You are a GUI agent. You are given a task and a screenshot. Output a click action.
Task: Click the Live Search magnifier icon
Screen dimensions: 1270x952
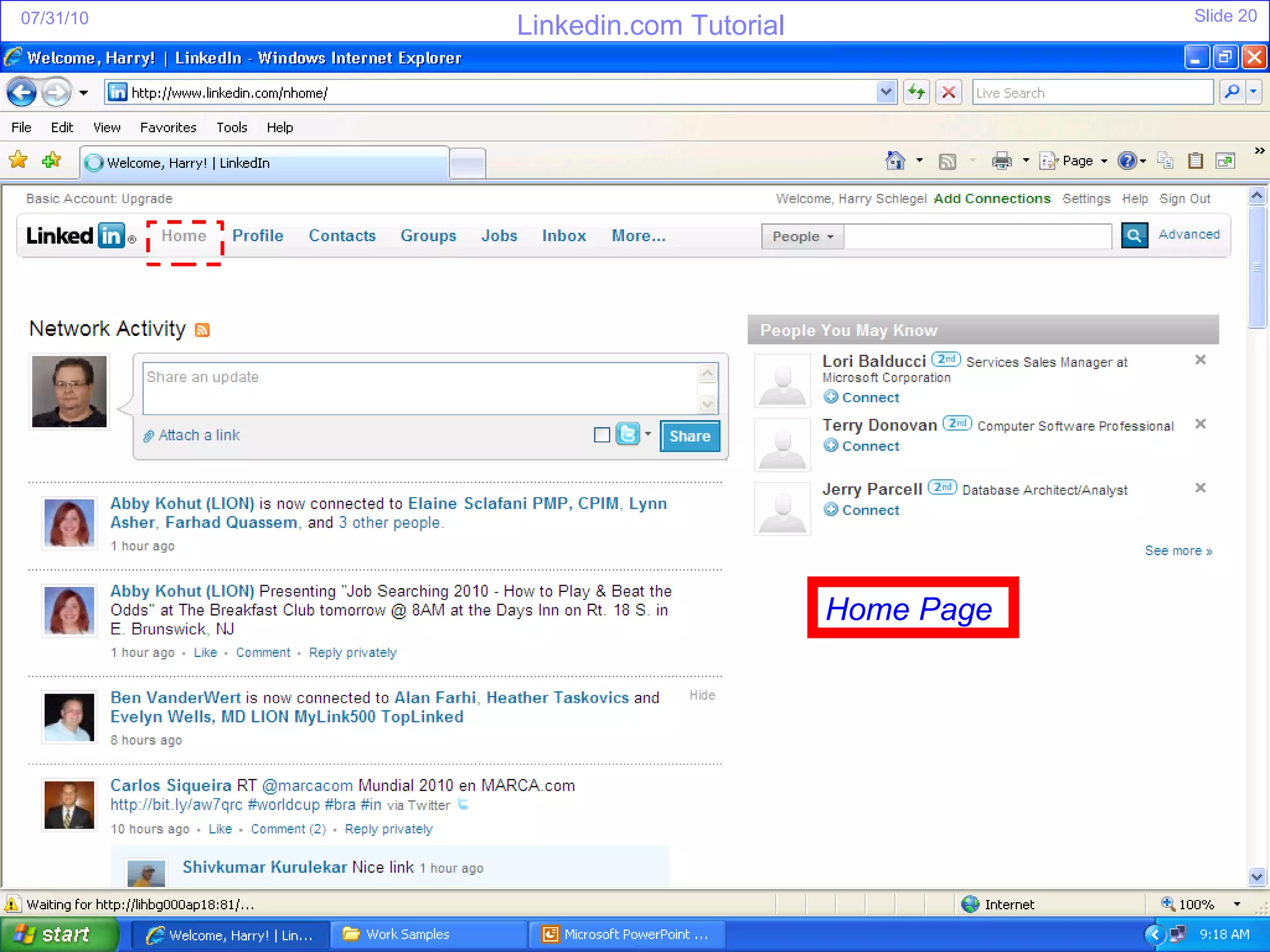point(1232,92)
